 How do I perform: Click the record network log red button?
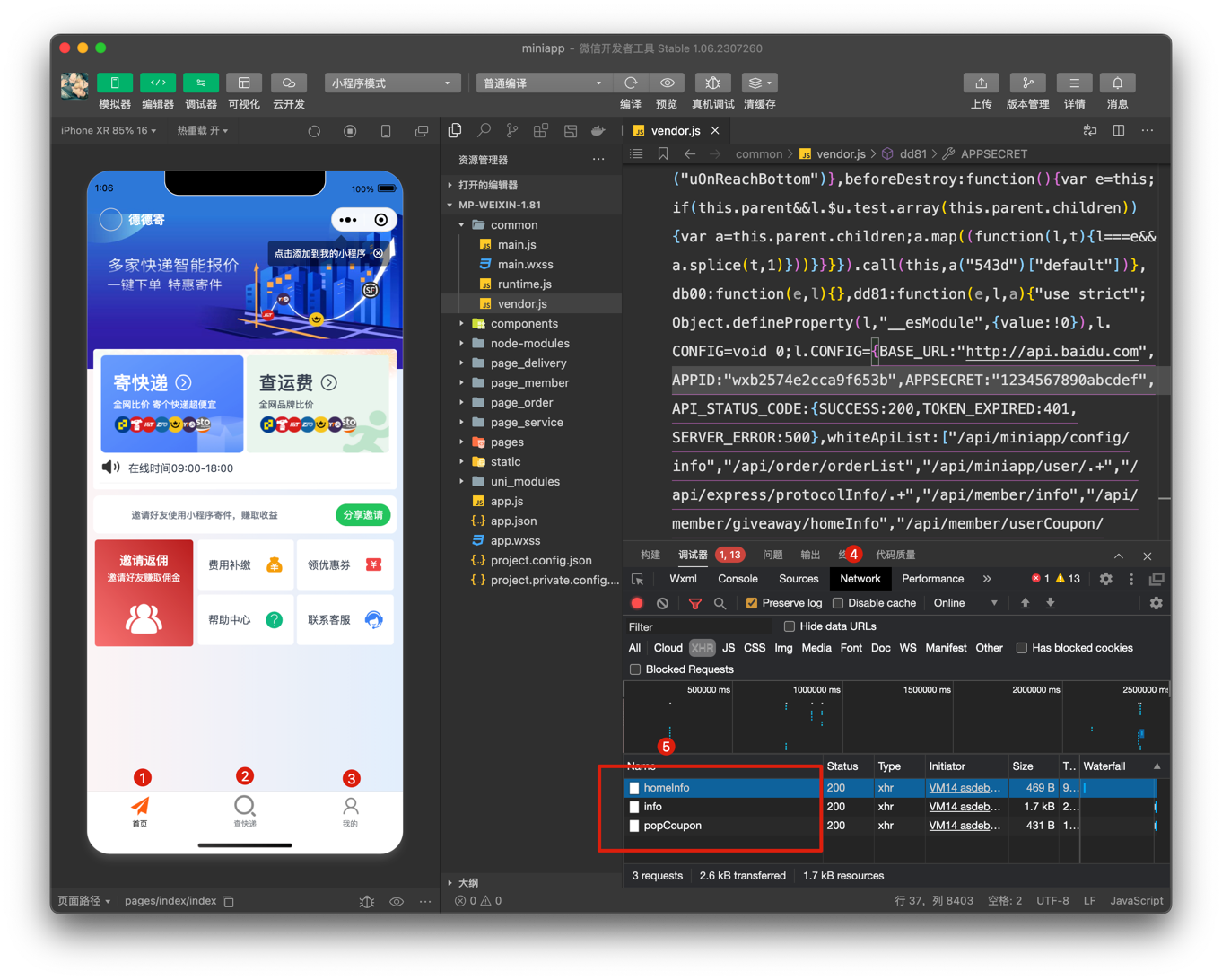pos(637,603)
